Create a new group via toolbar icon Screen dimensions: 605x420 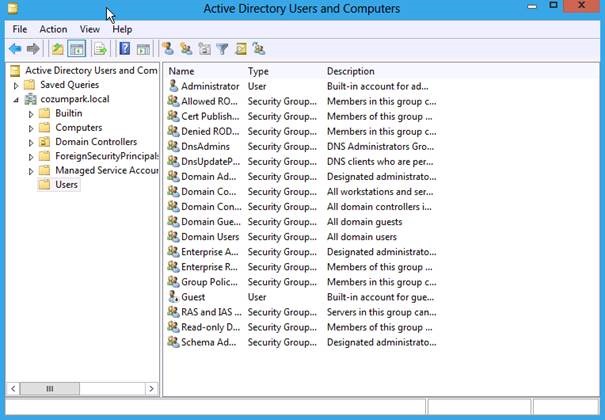coord(186,49)
